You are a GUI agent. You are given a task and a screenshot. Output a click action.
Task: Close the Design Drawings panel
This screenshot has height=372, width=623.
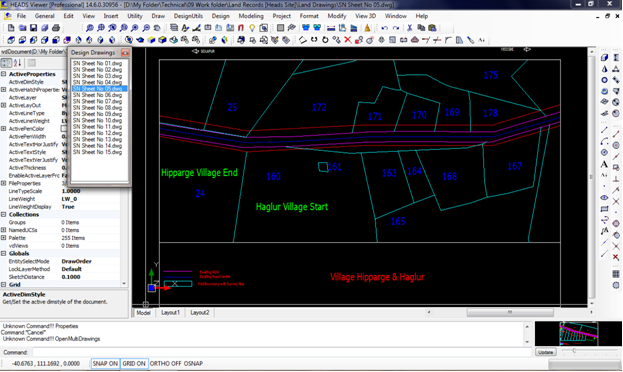(125, 52)
